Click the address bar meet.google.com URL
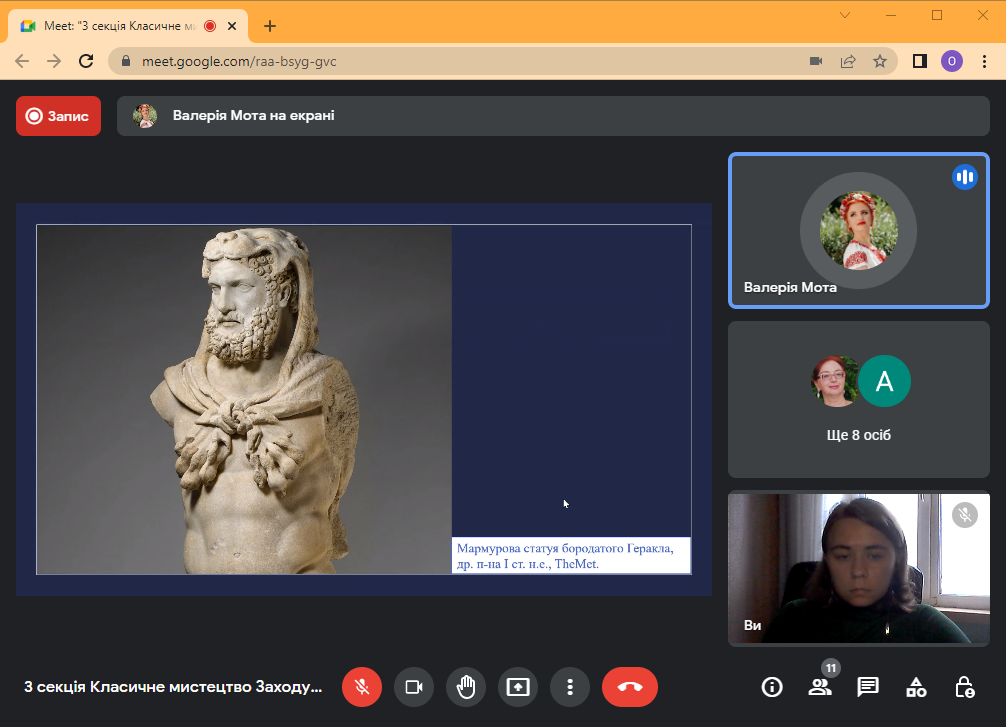Viewport: 1006px width, 727px height. 239,62
